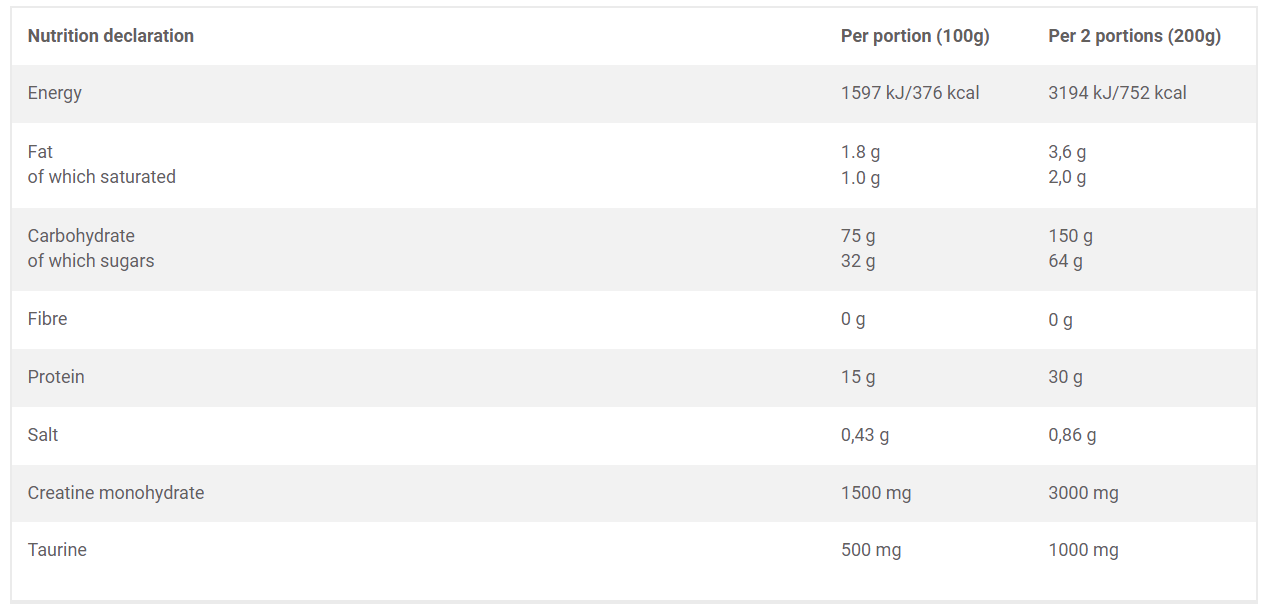Image resolution: width=1268 pixels, height=604 pixels.
Task: Click the 1597 kJ/376 kcal value
Action: coord(910,93)
